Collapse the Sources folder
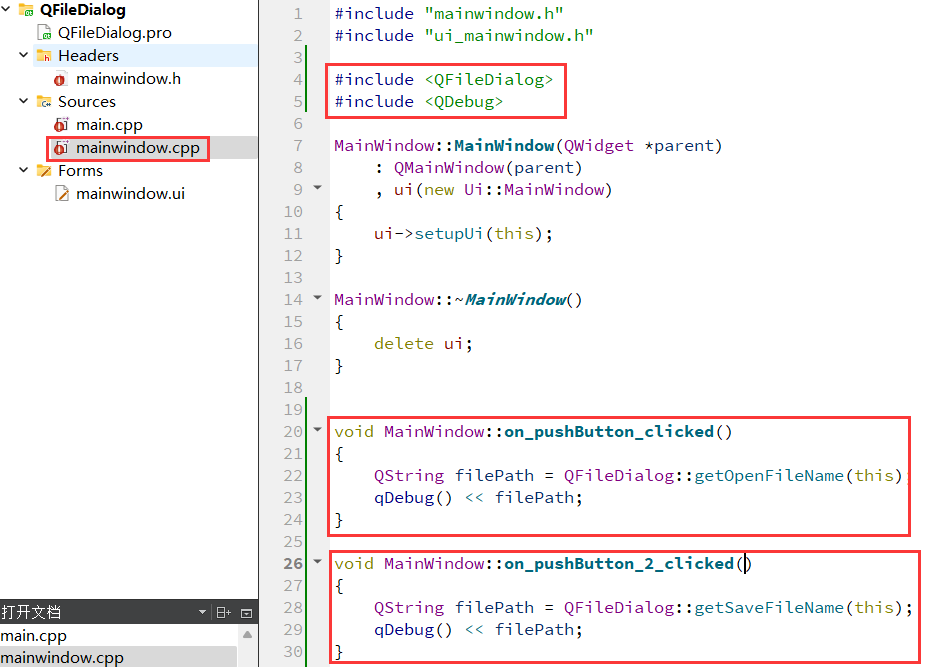Viewport: 932px width, 667px height. [x=24, y=101]
